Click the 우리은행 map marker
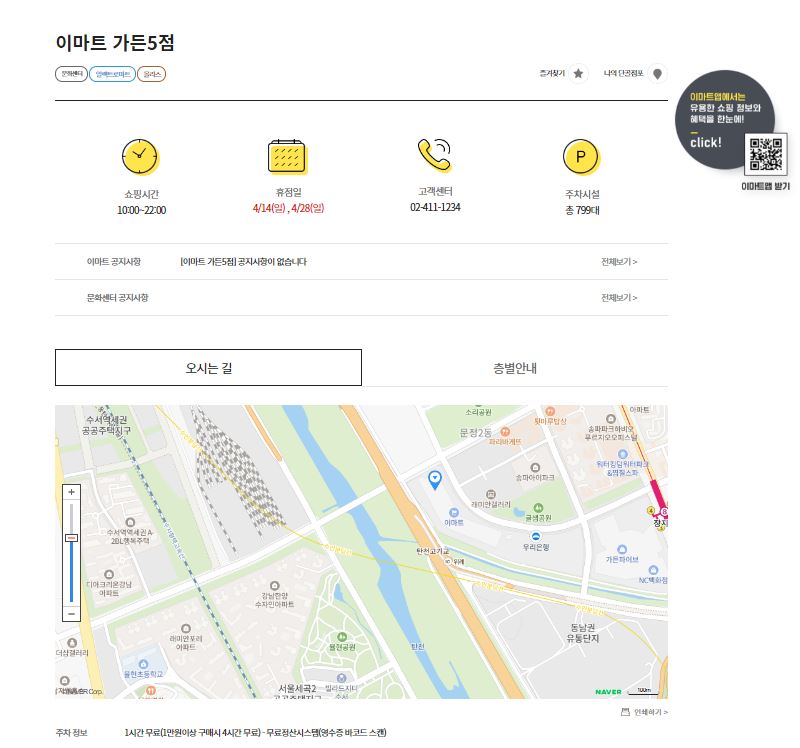The width and height of the screenshot is (800, 748). tap(535, 536)
